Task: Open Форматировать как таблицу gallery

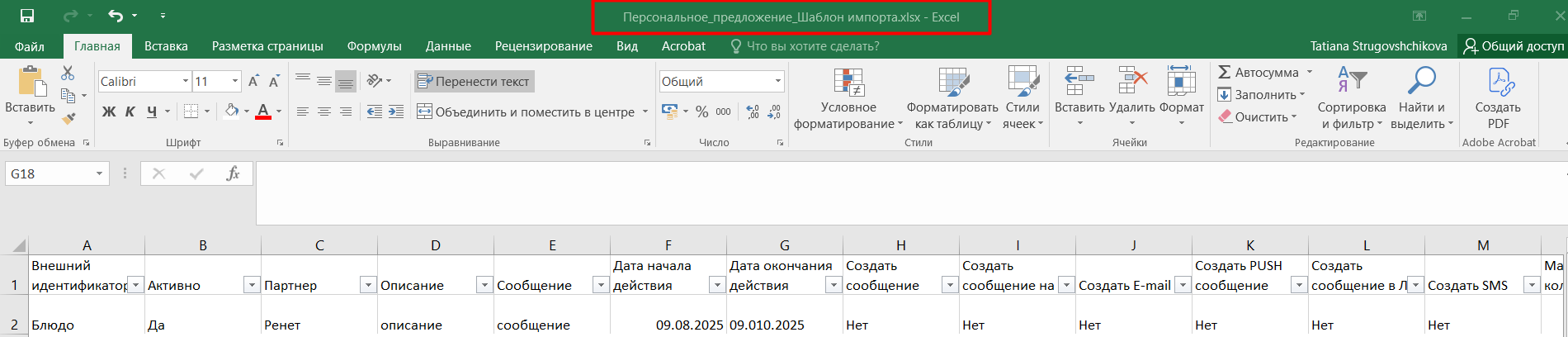Action: (x=952, y=98)
